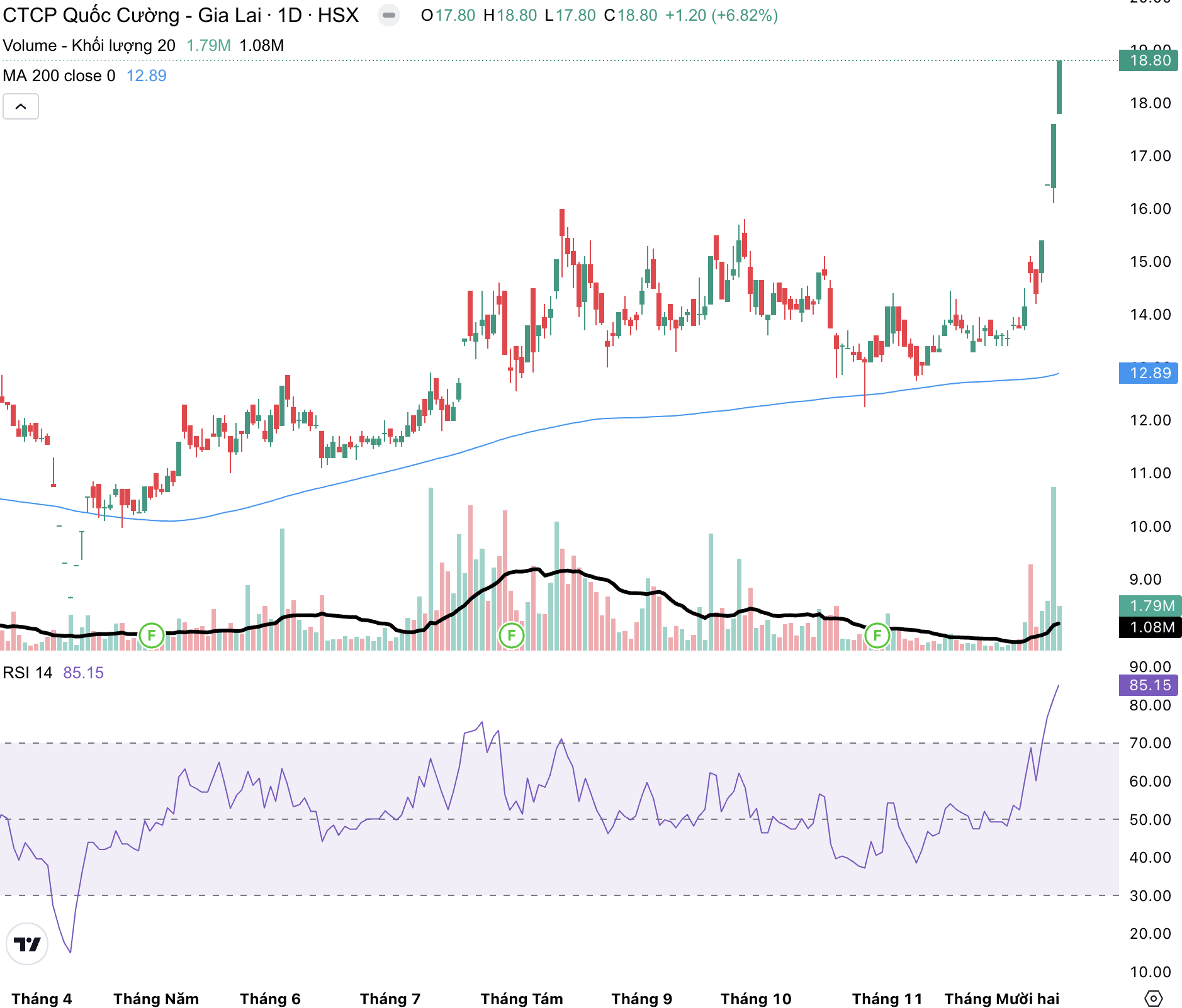
Task: Click the F event marker near Tháng Năm
Action: [151, 636]
